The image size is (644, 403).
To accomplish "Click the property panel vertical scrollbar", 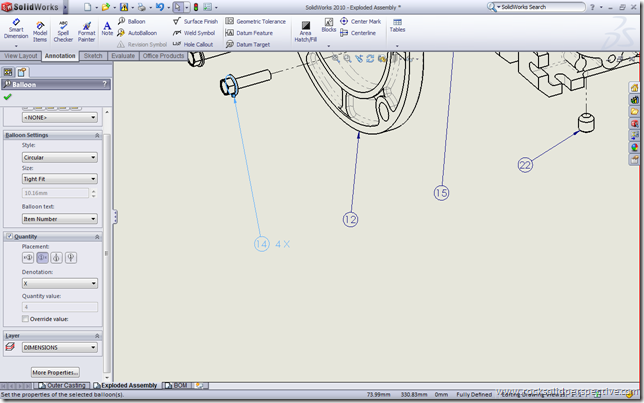I will [107, 251].
